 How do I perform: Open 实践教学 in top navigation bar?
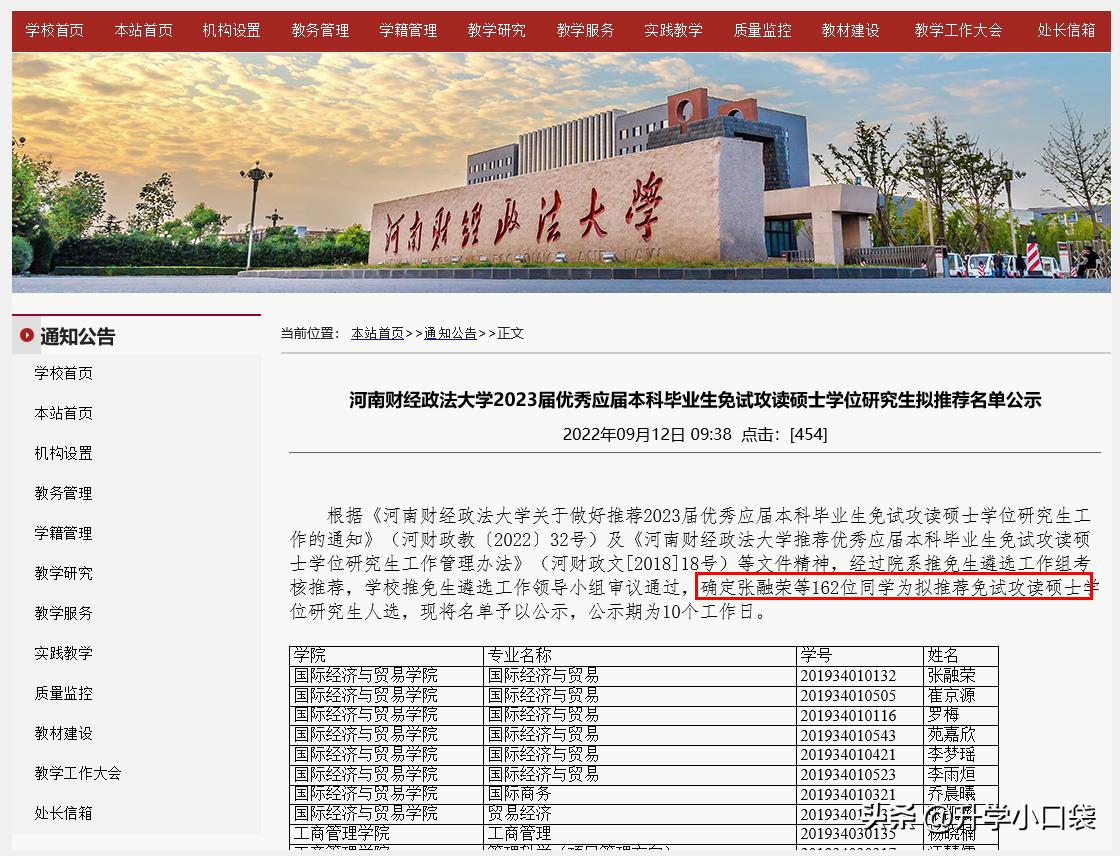pos(673,31)
